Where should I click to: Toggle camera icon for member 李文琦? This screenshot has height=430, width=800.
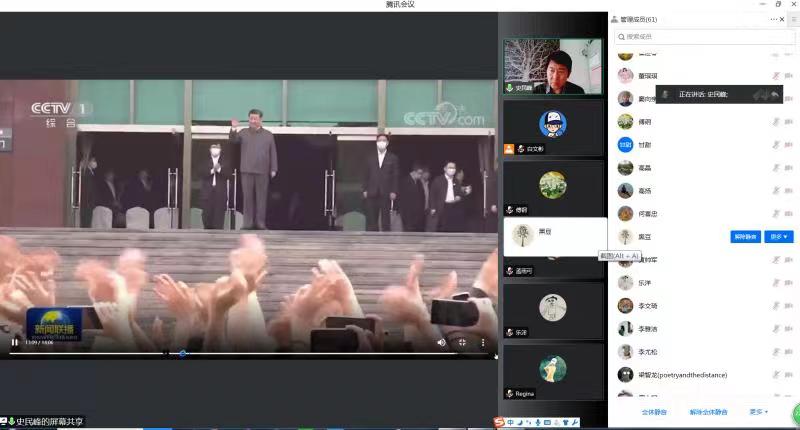(x=790, y=306)
